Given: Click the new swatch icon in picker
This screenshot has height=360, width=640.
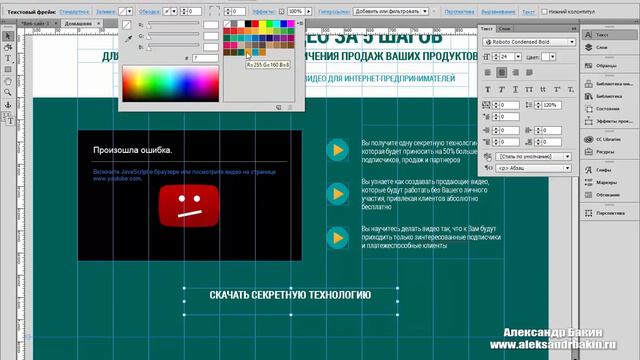Looking at the screenshot, I should 278,107.
